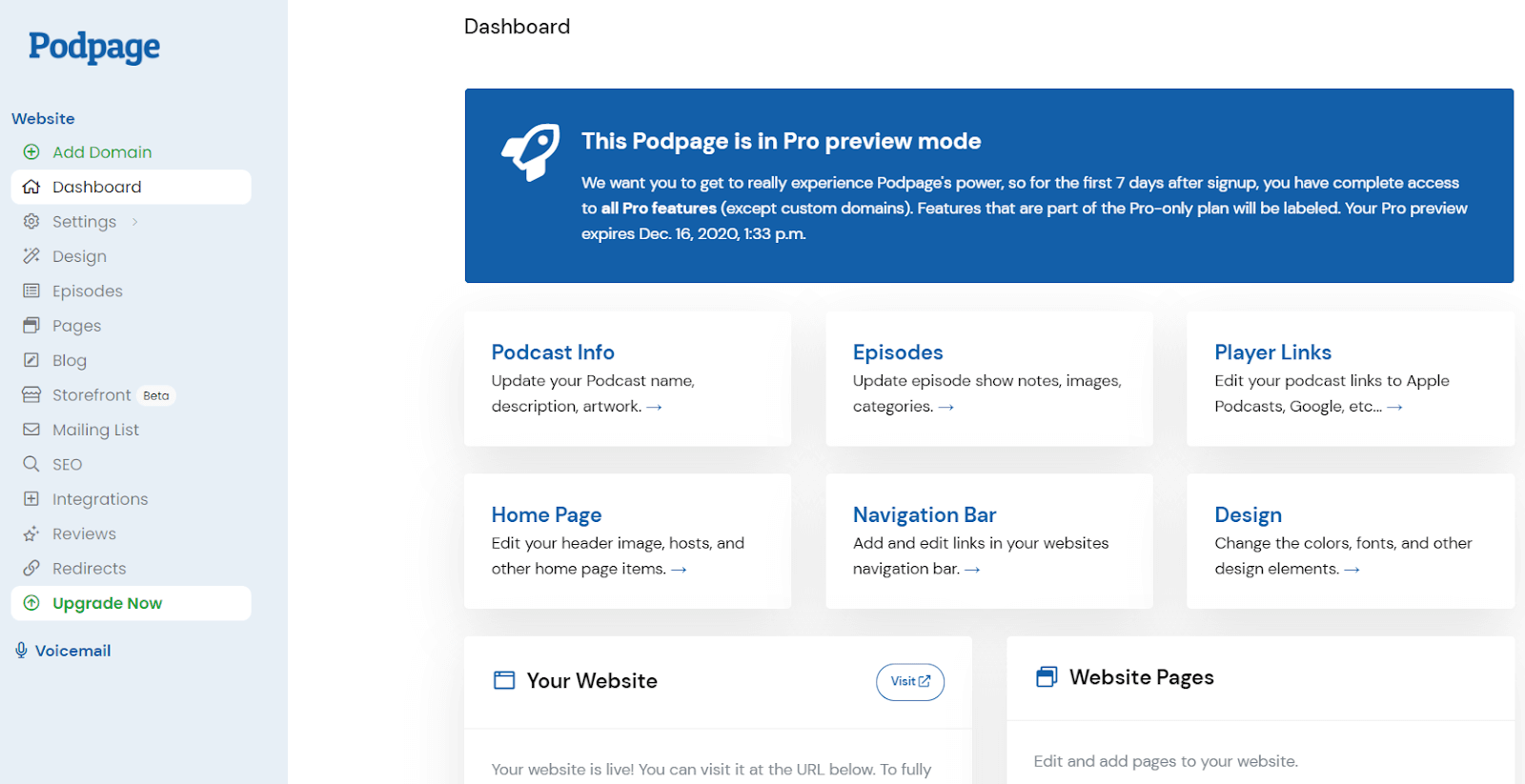Open the Podcast Info card title
Viewport: 1525px width, 784px height.
pyautogui.click(x=553, y=352)
